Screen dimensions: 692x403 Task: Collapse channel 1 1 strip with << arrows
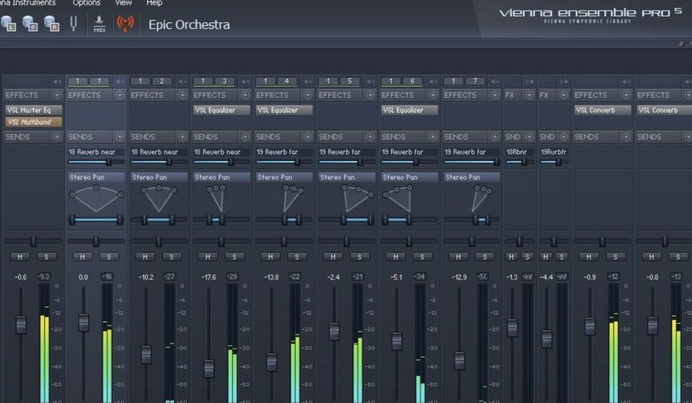(120, 82)
